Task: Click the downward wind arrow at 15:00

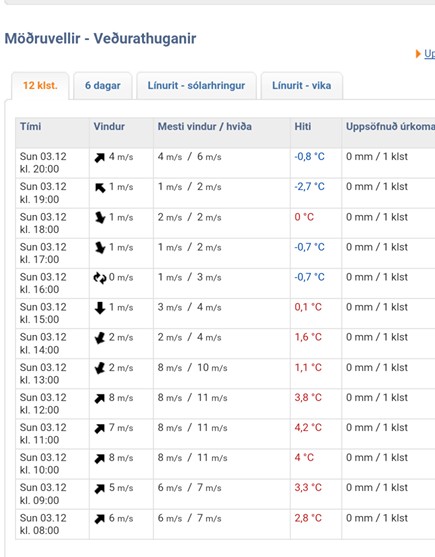Action: click(x=100, y=308)
